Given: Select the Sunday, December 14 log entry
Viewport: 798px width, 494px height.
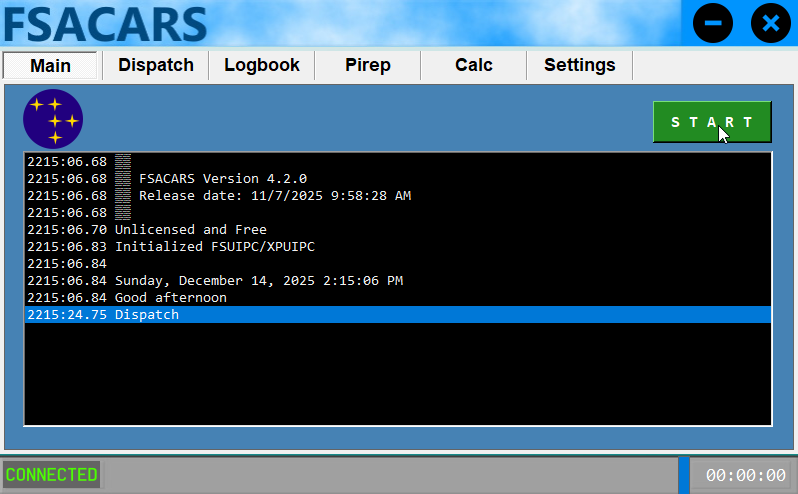Looking at the screenshot, I should (258, 281).
